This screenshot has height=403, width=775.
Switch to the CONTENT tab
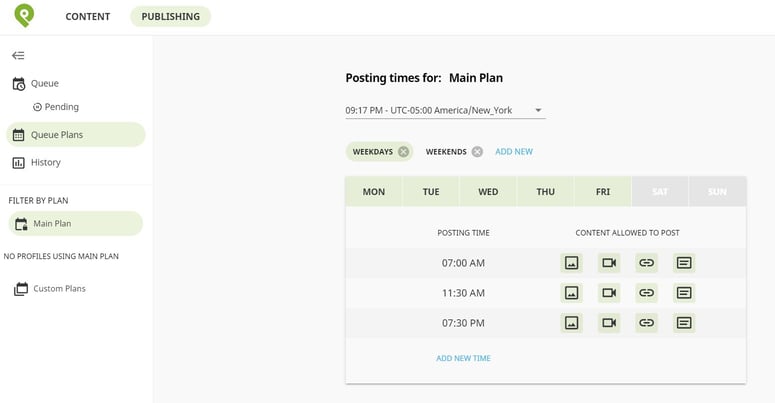click(88, 17)
